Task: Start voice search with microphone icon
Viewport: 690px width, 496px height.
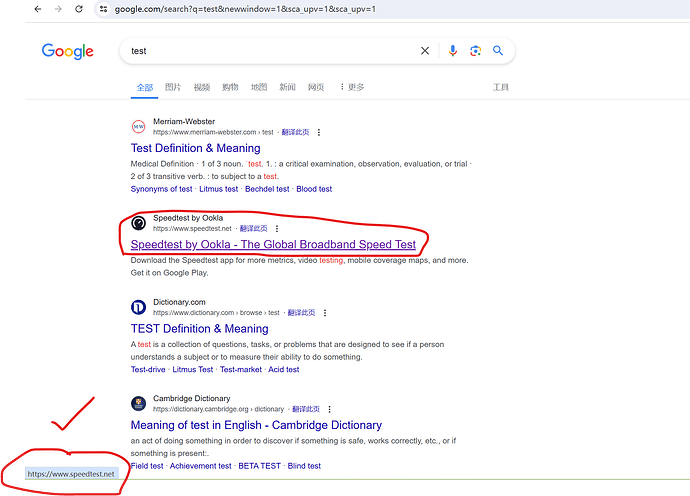Action: click(x=452, y=51)
